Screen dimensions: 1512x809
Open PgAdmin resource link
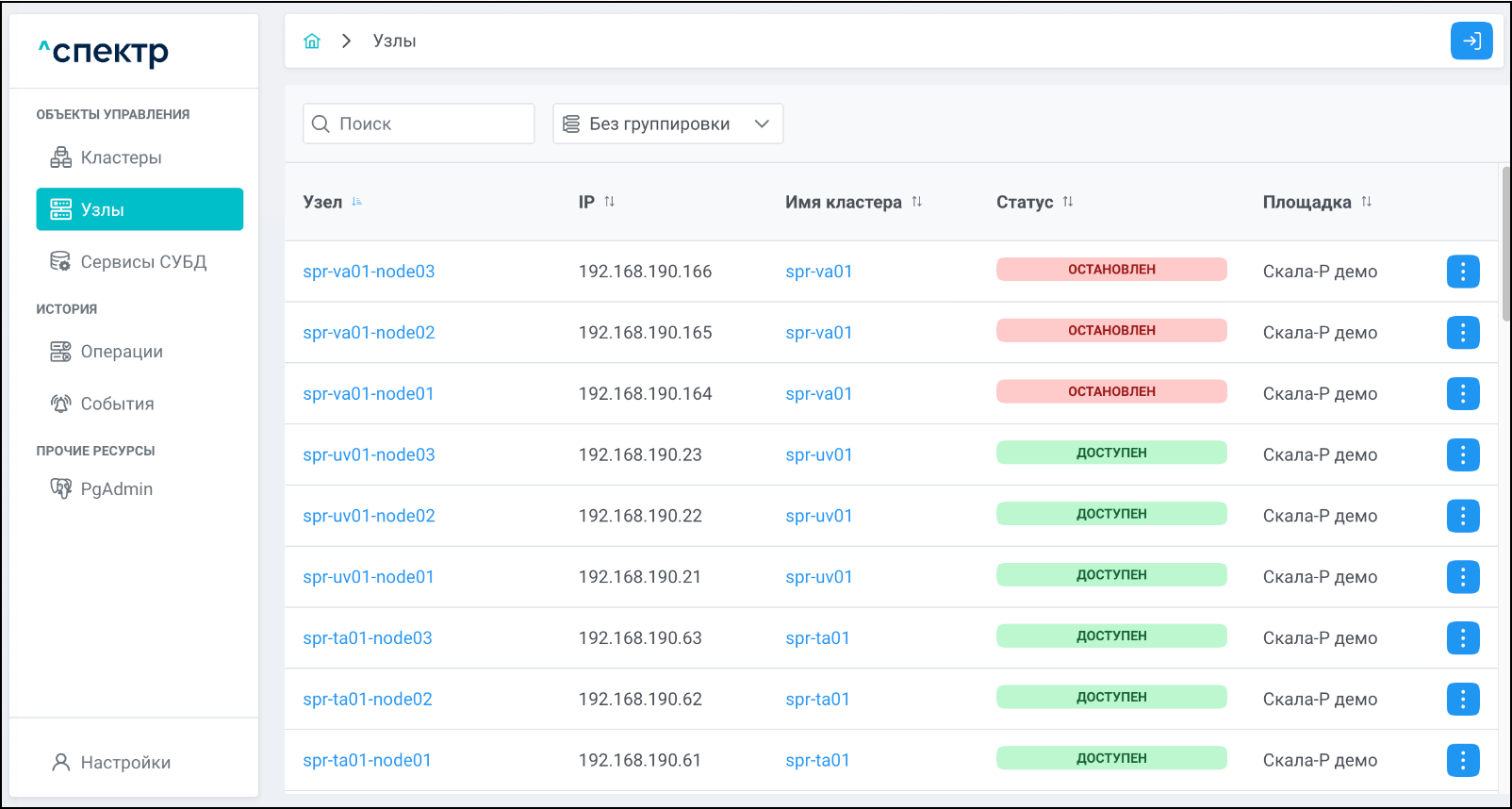coord(116,488)
